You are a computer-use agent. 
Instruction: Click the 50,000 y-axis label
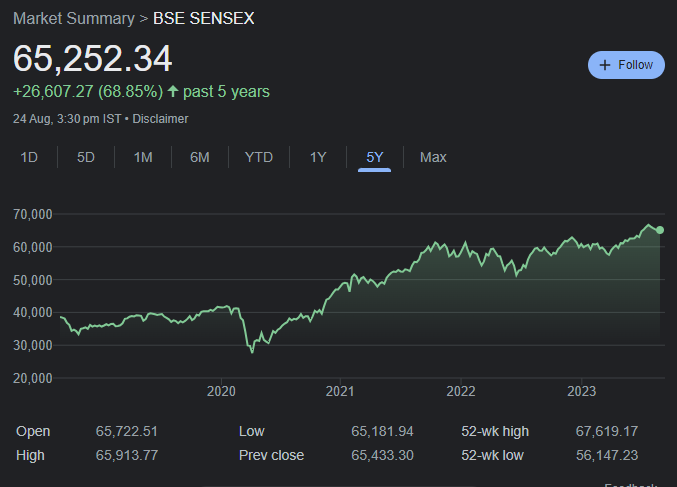coord(33,280)
